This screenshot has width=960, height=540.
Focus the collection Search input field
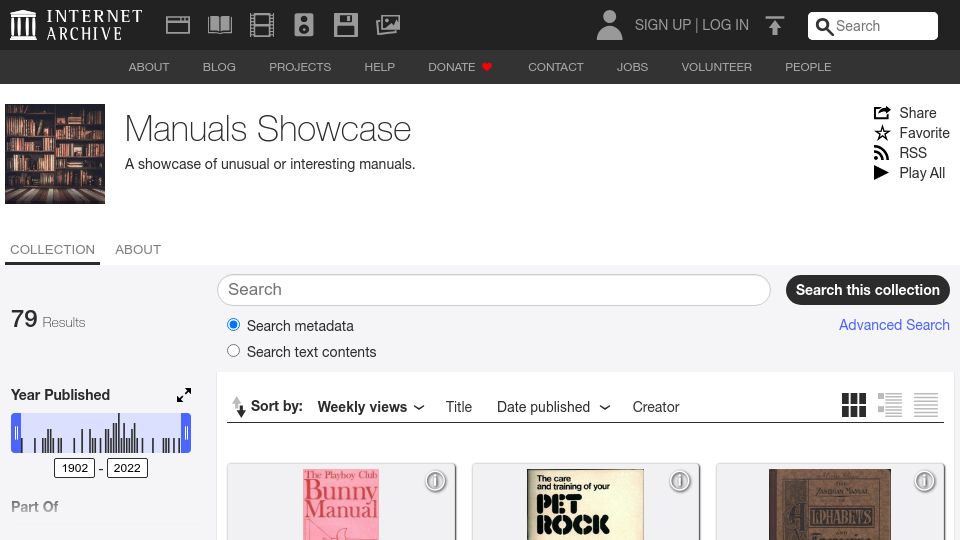tap(493, 290)
